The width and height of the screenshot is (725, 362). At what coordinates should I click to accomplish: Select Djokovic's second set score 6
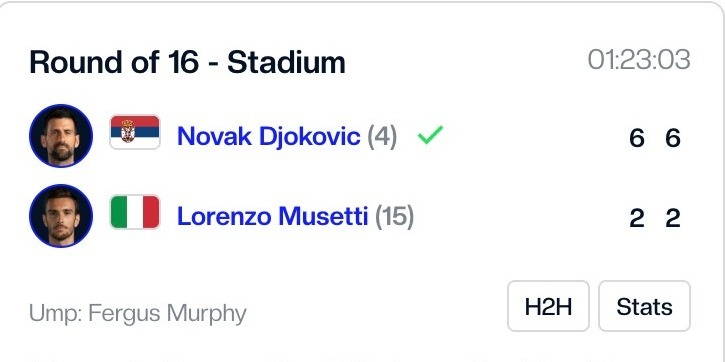click(673, 138)
